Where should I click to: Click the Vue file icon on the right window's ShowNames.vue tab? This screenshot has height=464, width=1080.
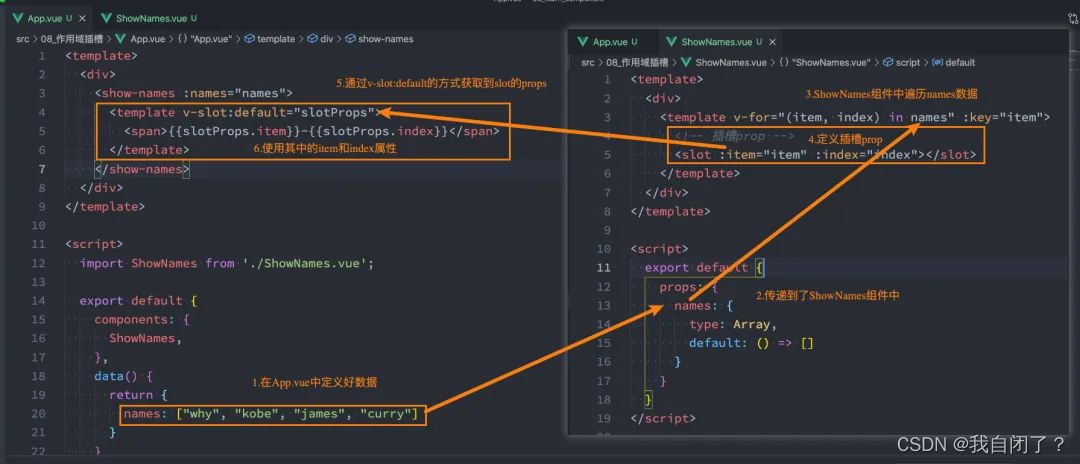[x=671, y=42]
